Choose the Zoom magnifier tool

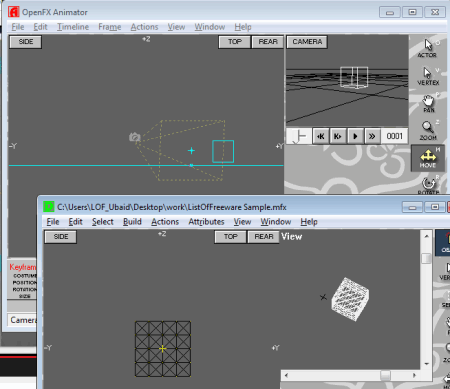[428, 131]
